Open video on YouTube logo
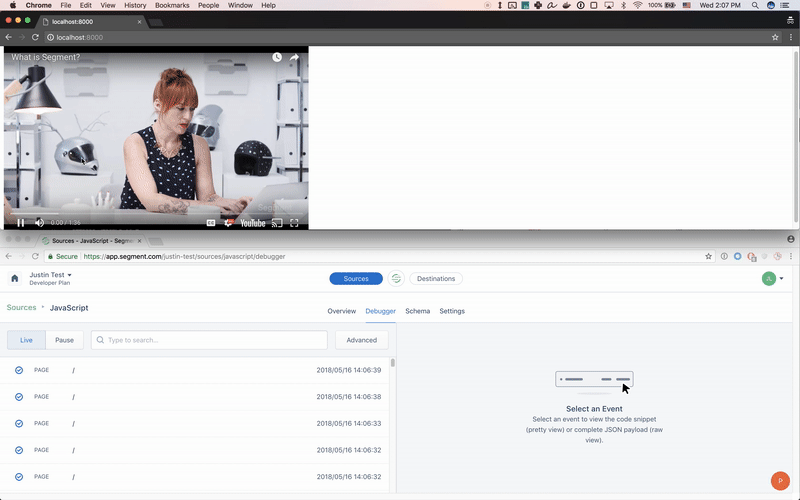Image resolution: width=800 pixels, height=500 pixels. tap(253, 223)
